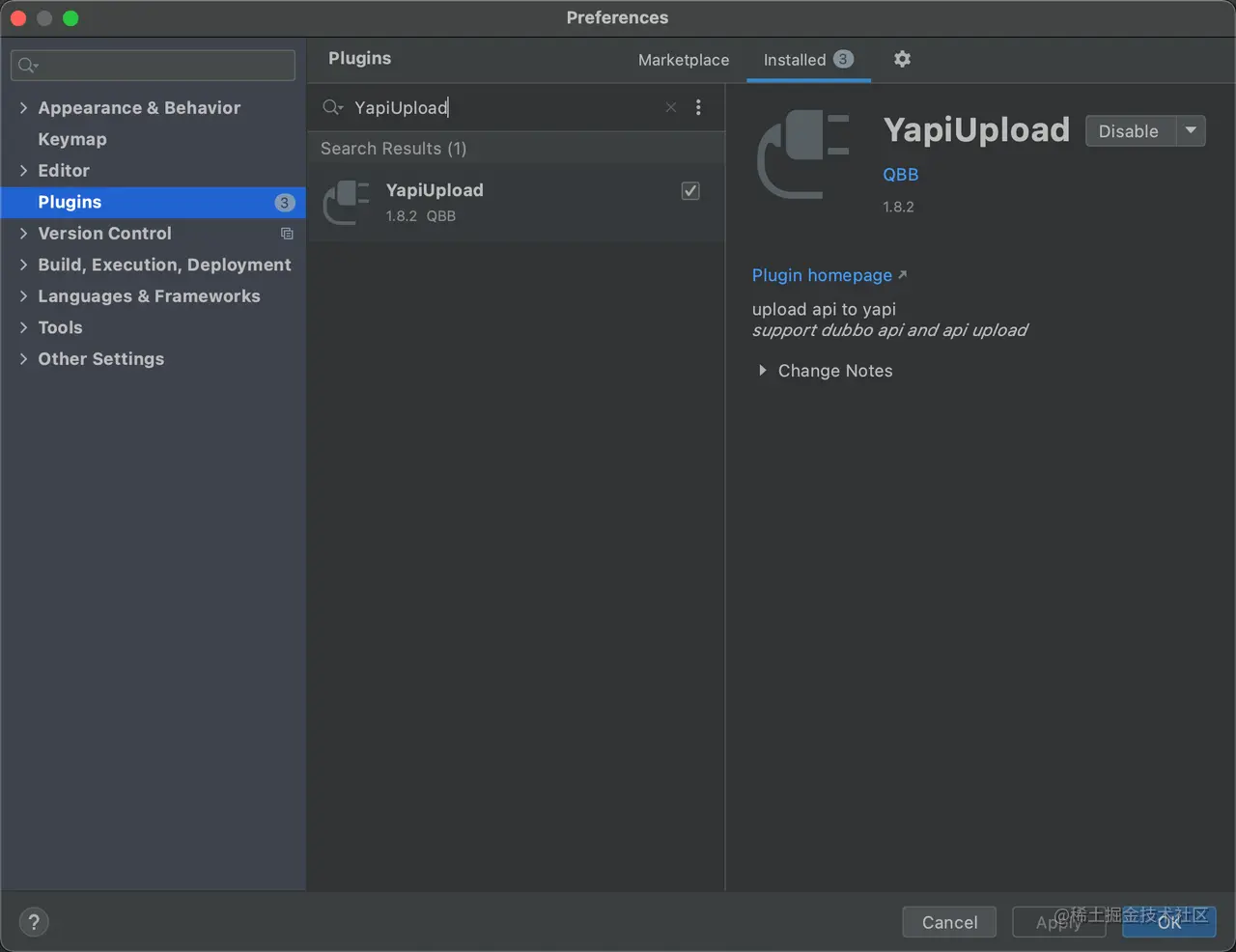Click 'support dubbo api and api upload' text
Screen dimensions: 1236x952
(889, 330)
